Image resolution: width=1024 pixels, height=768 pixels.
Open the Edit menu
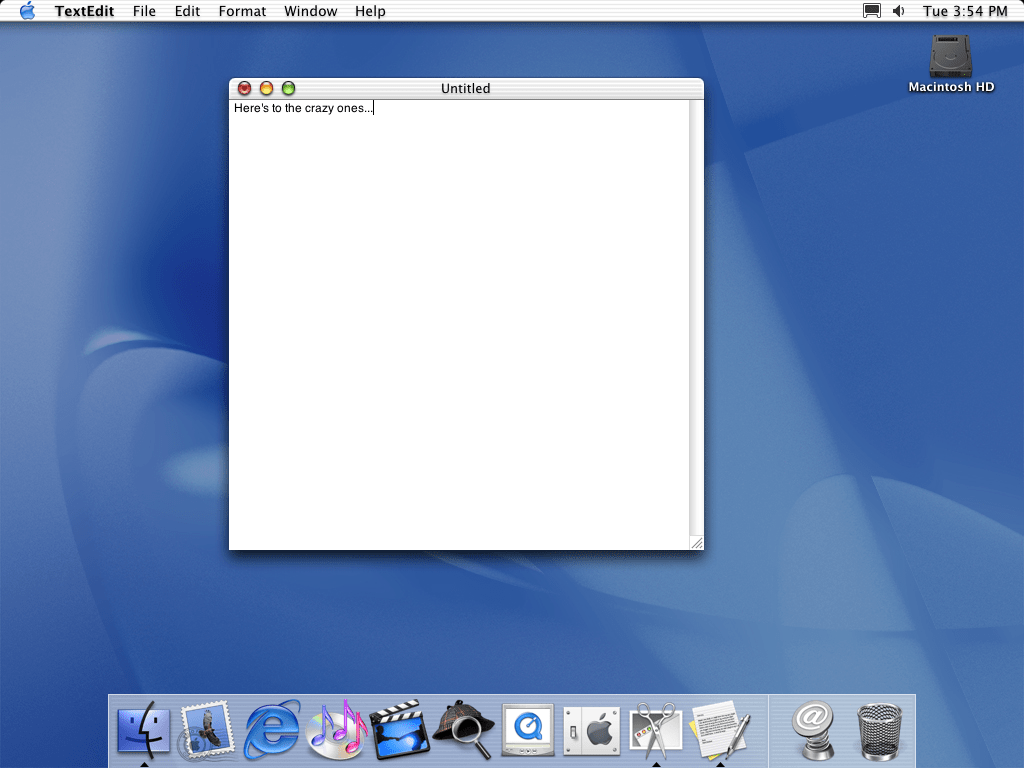[187, 11]
